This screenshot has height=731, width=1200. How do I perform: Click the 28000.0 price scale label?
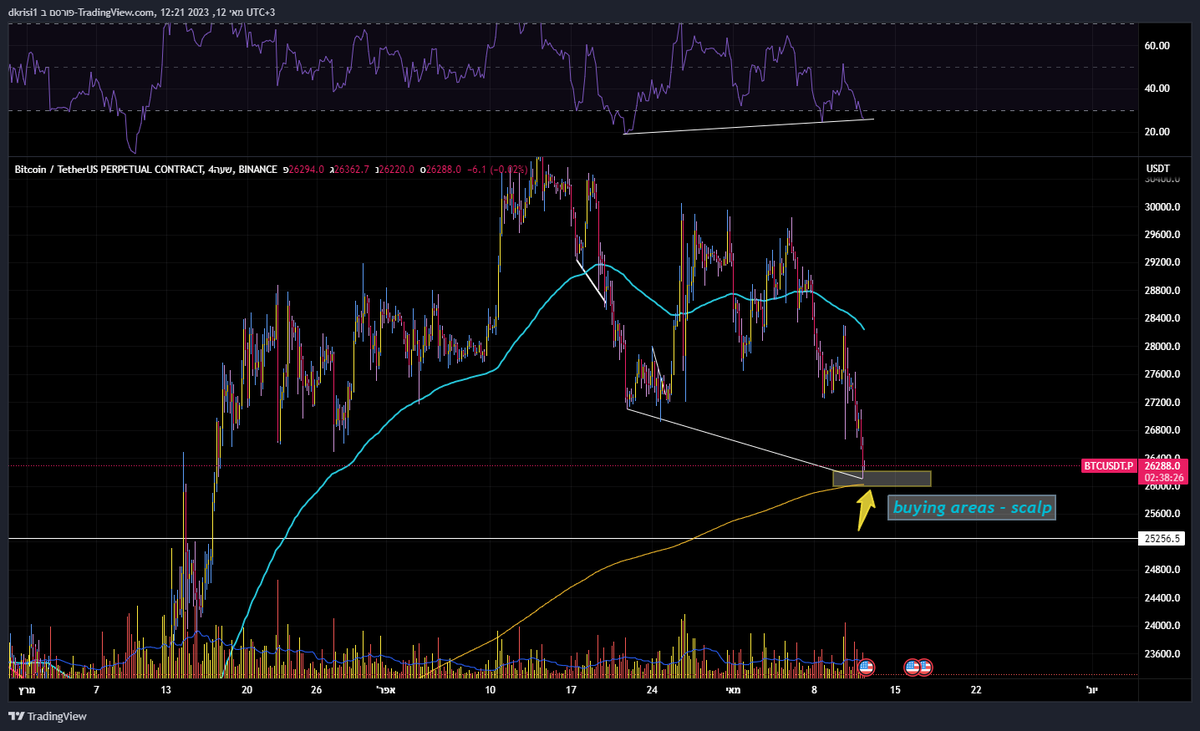[x=1163, y=346]
